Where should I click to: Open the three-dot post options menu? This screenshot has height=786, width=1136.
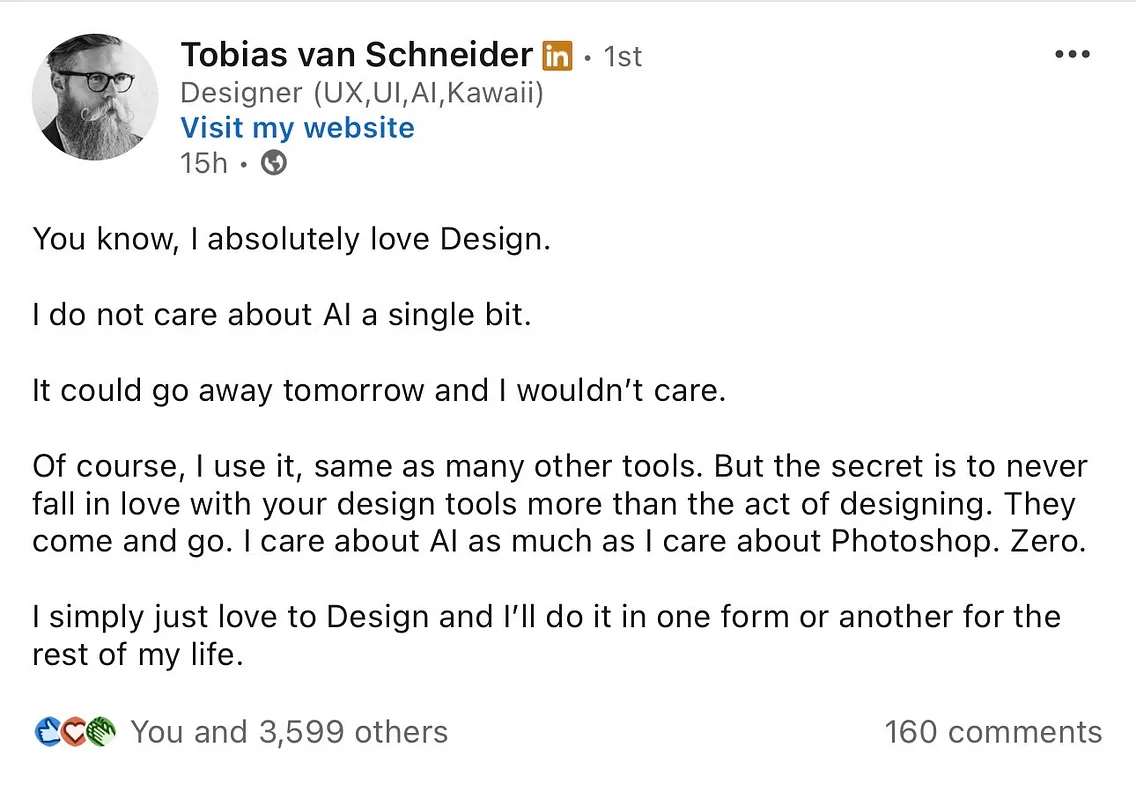1072,55
